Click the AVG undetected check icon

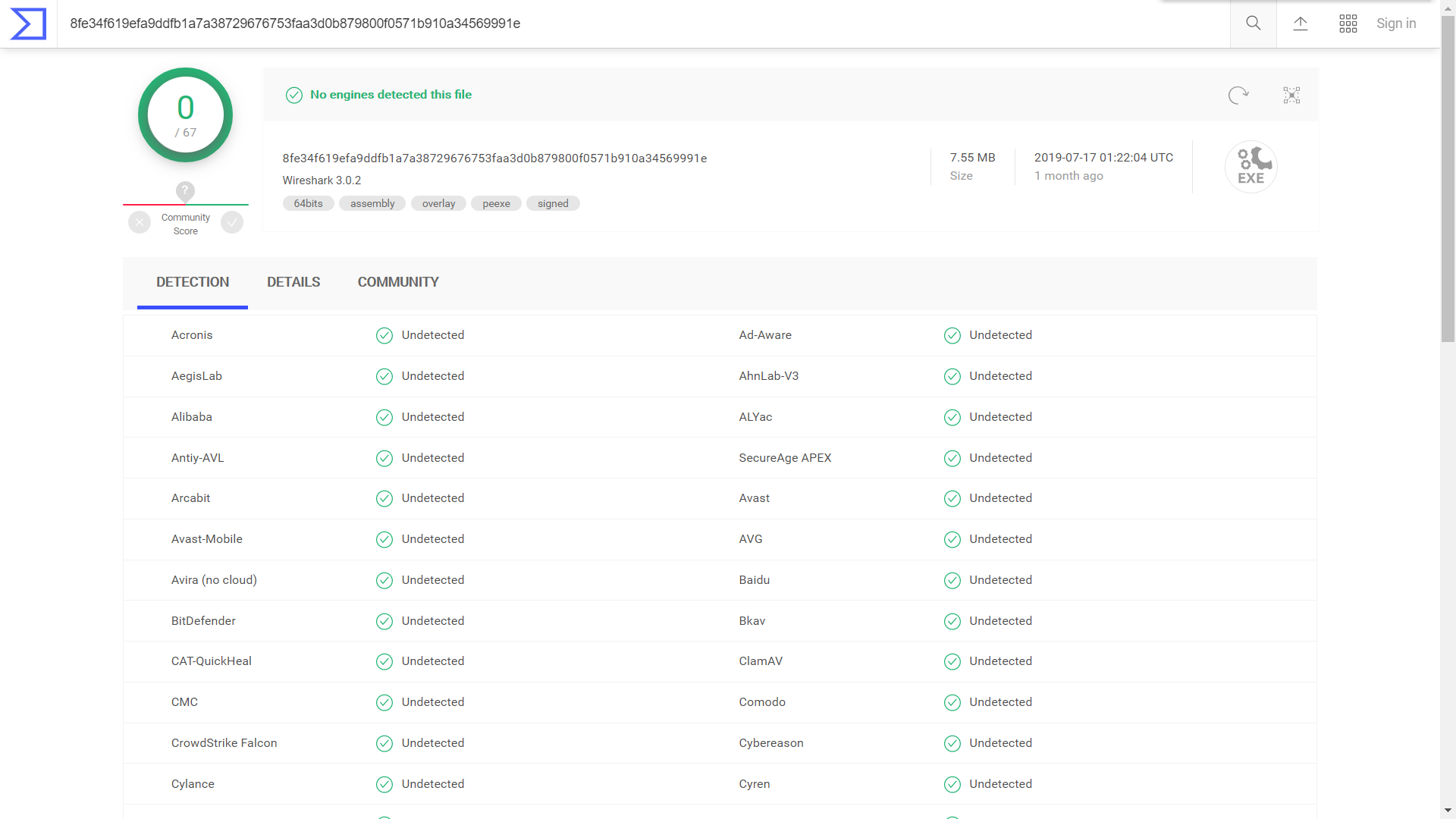[952, 539]
